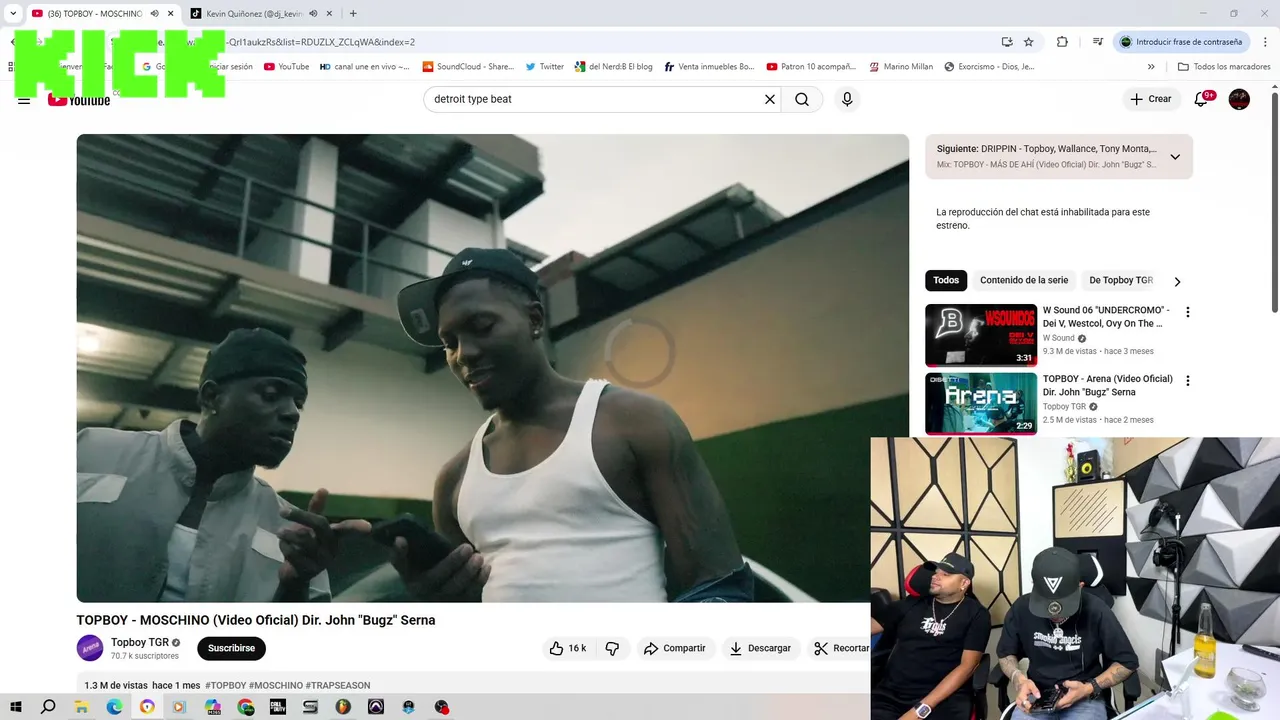Open the SoundCloud bookmark
The height and width of the screenshot is (720, 1280).
point(467,67)
